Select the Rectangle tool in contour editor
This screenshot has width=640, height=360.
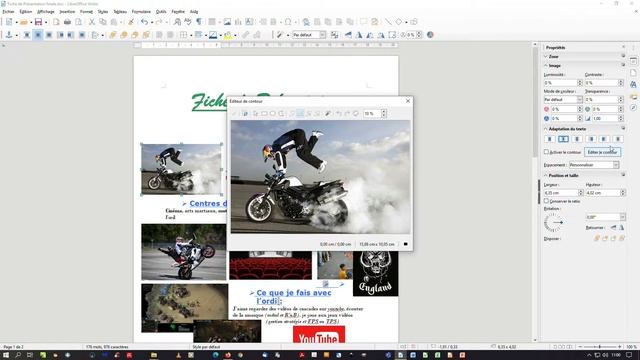coord(264,113)
